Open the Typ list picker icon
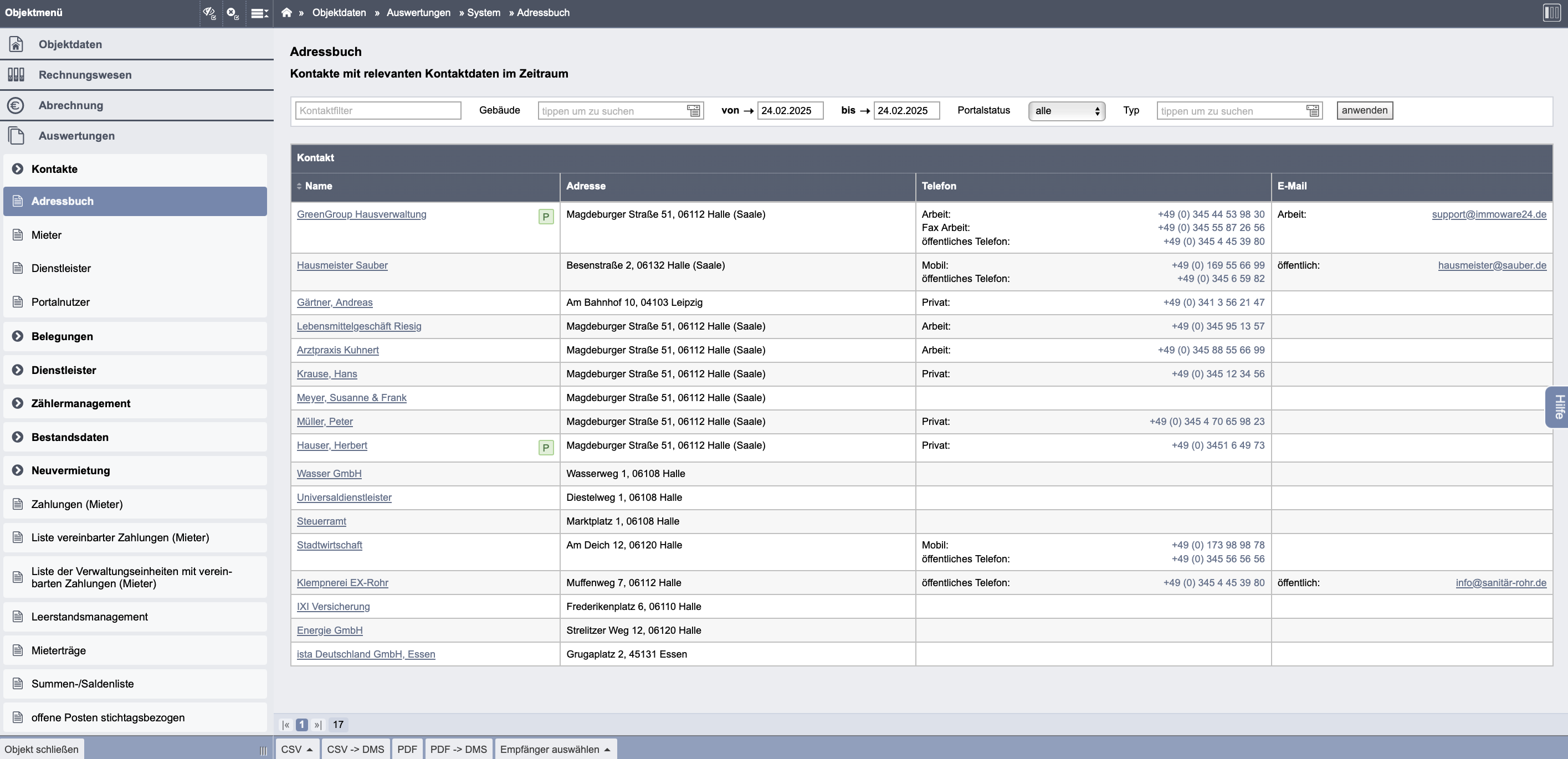This screenshot has height=759, width=1568. (1313, 111)
